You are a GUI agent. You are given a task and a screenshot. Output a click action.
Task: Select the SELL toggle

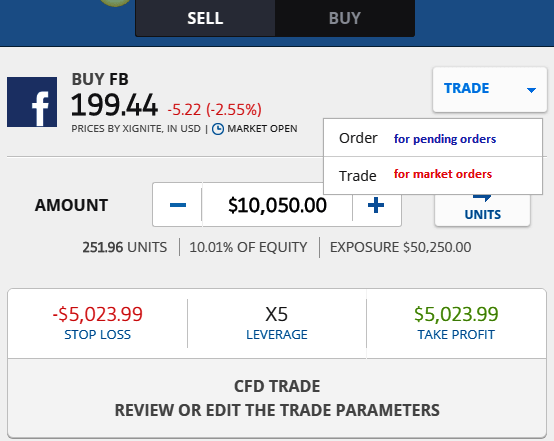(x=205, y=18)
